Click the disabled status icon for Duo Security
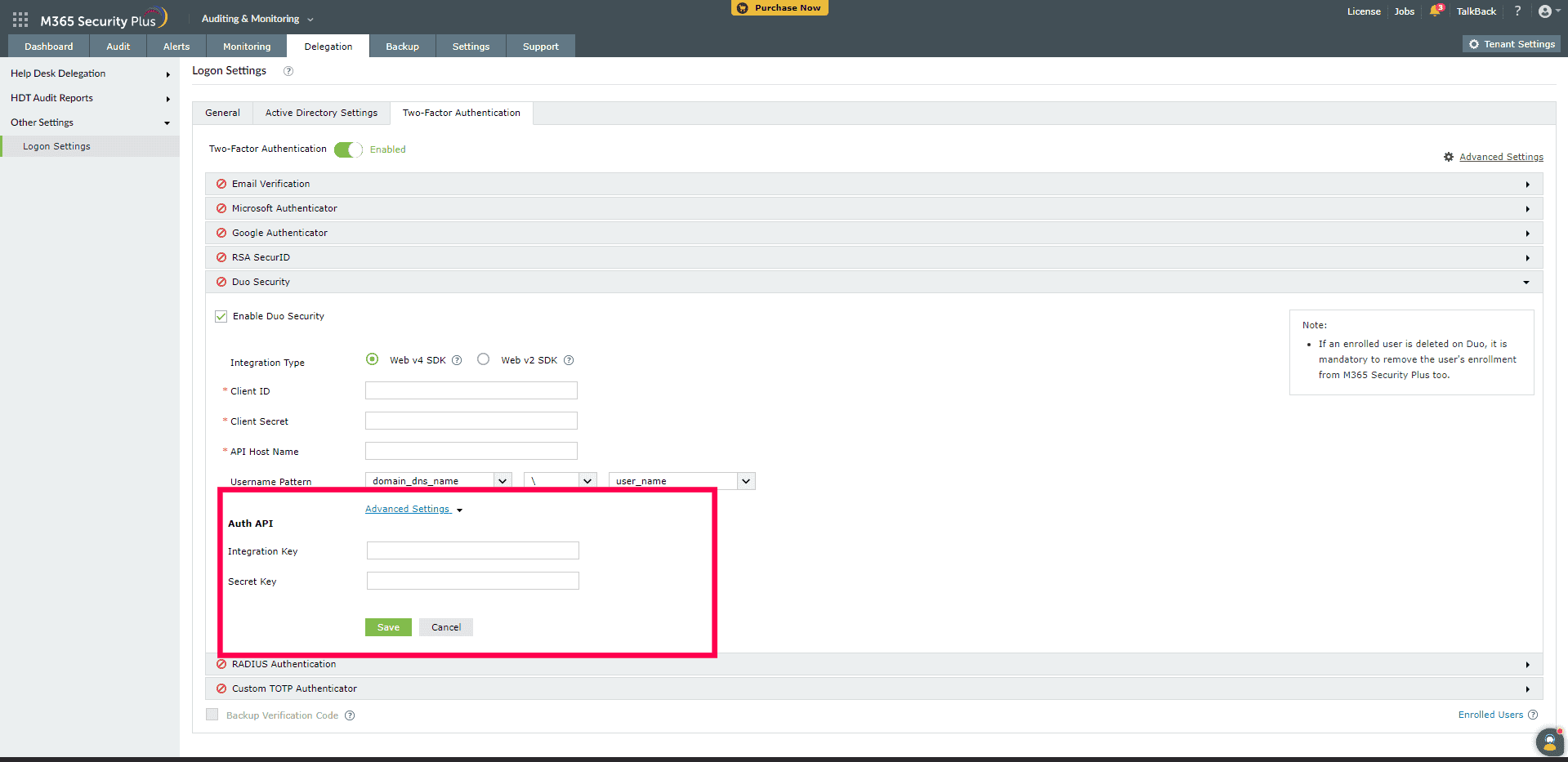The height and width of the screenshot is (762, 1568). (221, 282)
